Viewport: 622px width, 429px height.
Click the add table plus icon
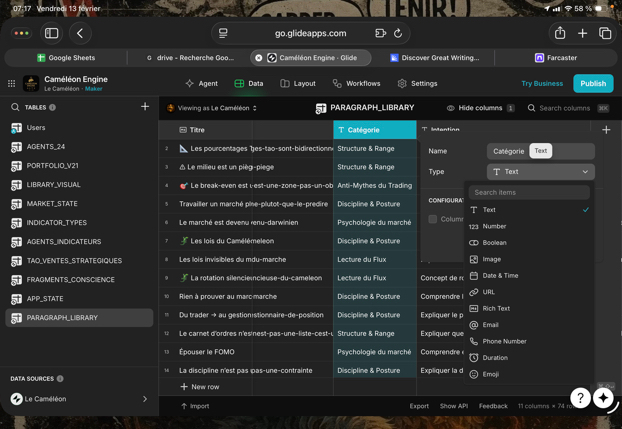point(145,107)
